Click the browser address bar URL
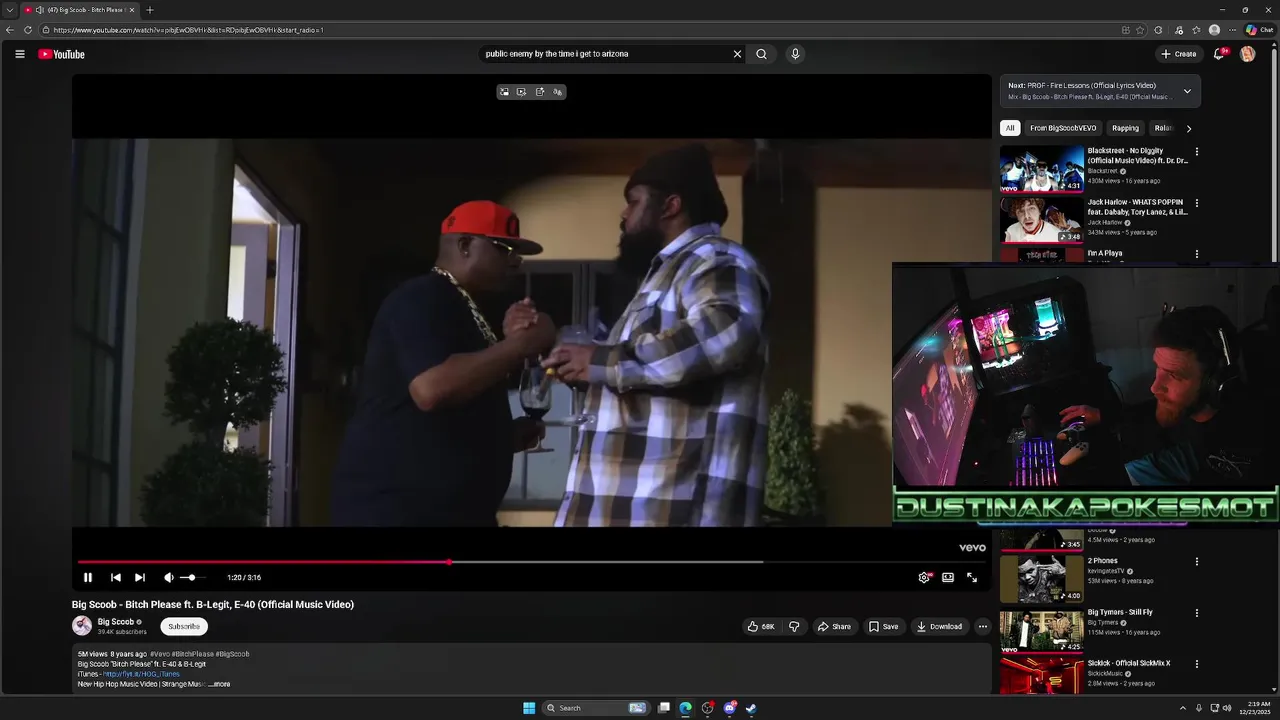The width and height of the screenshot is (1280, 720). click(x=188, y=30)
